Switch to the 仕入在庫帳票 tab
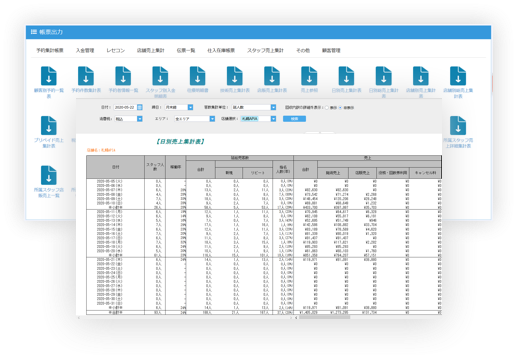Image resolution: width=517 pixels, height=361 pixels. coord(221,50)
